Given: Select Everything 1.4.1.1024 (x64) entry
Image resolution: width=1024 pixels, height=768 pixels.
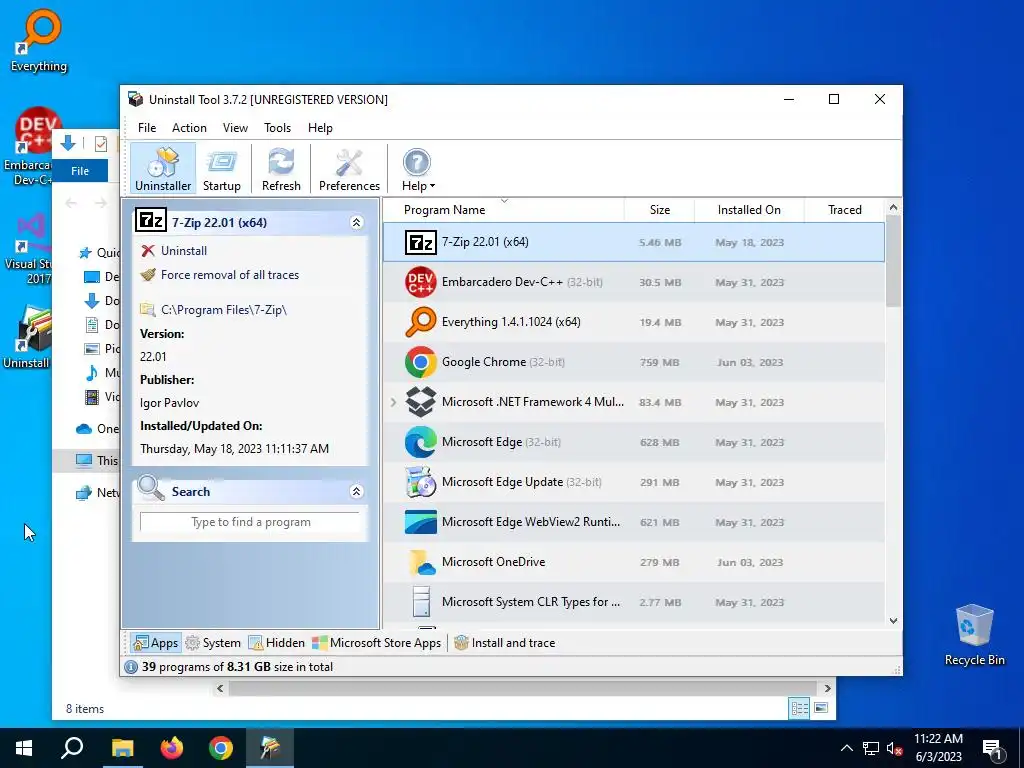Looking at the screenshot, I should 633,322.
